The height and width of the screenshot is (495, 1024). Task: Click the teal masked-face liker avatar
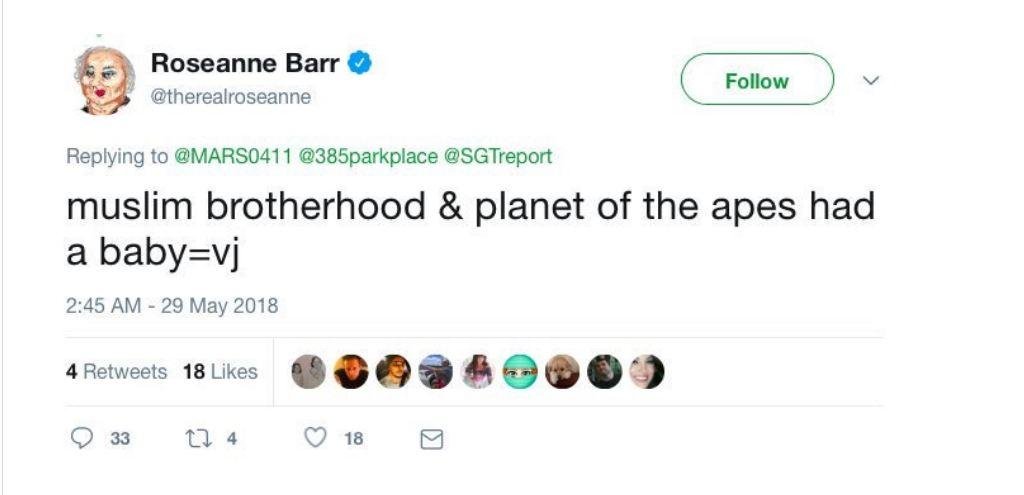pyautogui.click(x=519, y=372)
